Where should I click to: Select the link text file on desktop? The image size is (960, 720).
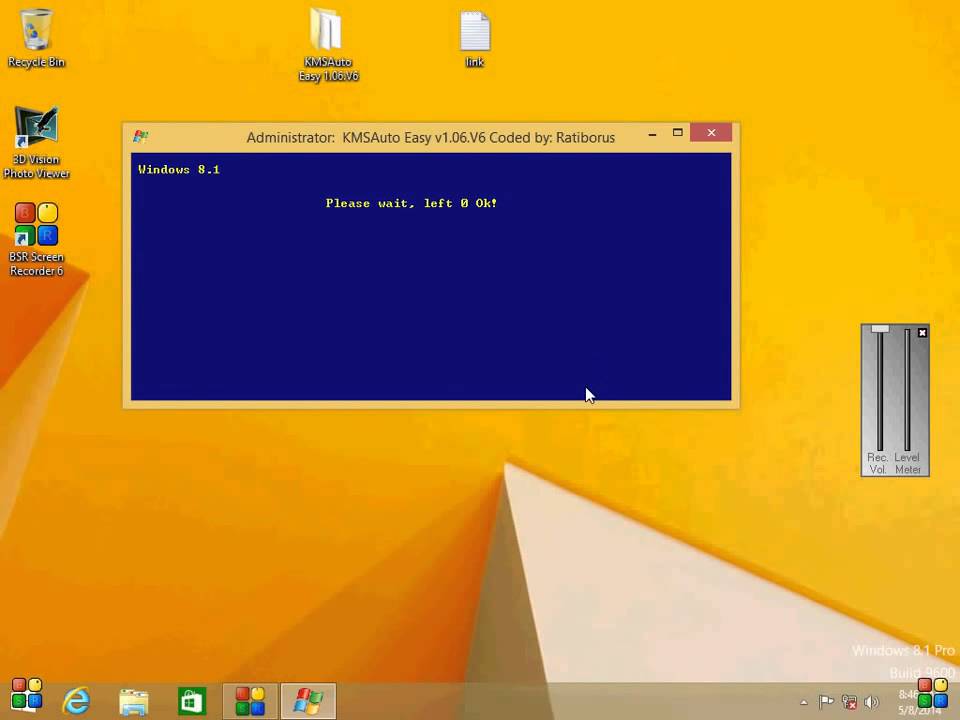point(474,38)
